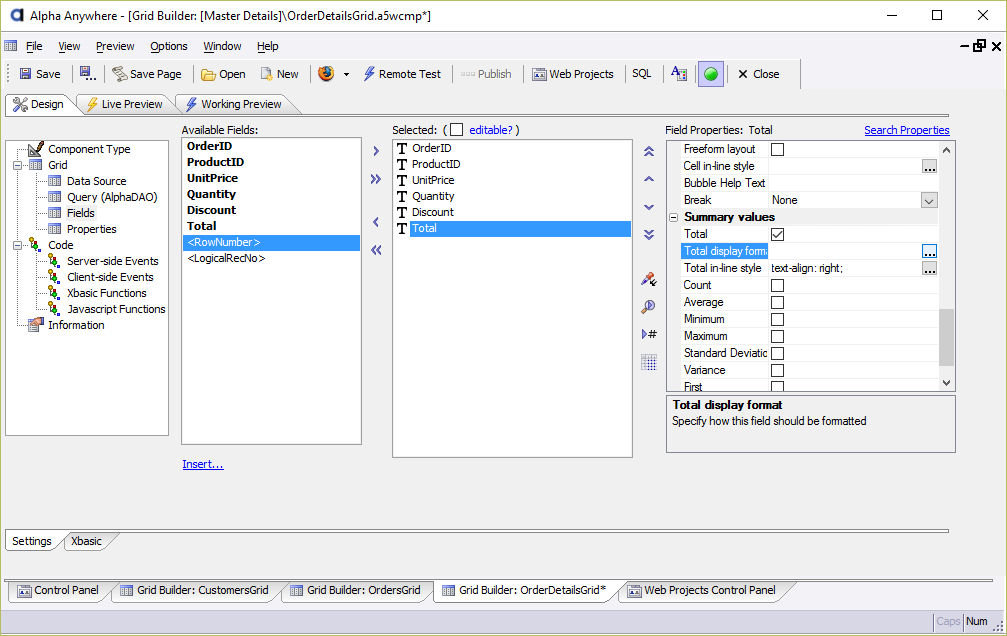Image resolution: width=1007 pixels, height=636 pixels.
Task: Open a component with Open button
Action: pyautogui.click(x=223, y=74)
